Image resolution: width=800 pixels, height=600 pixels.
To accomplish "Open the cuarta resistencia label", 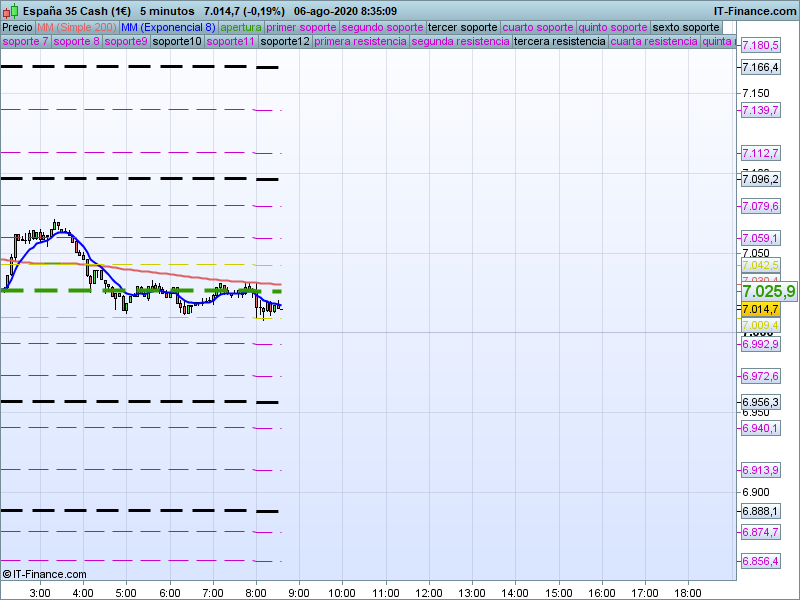I will tap(654, 42).
